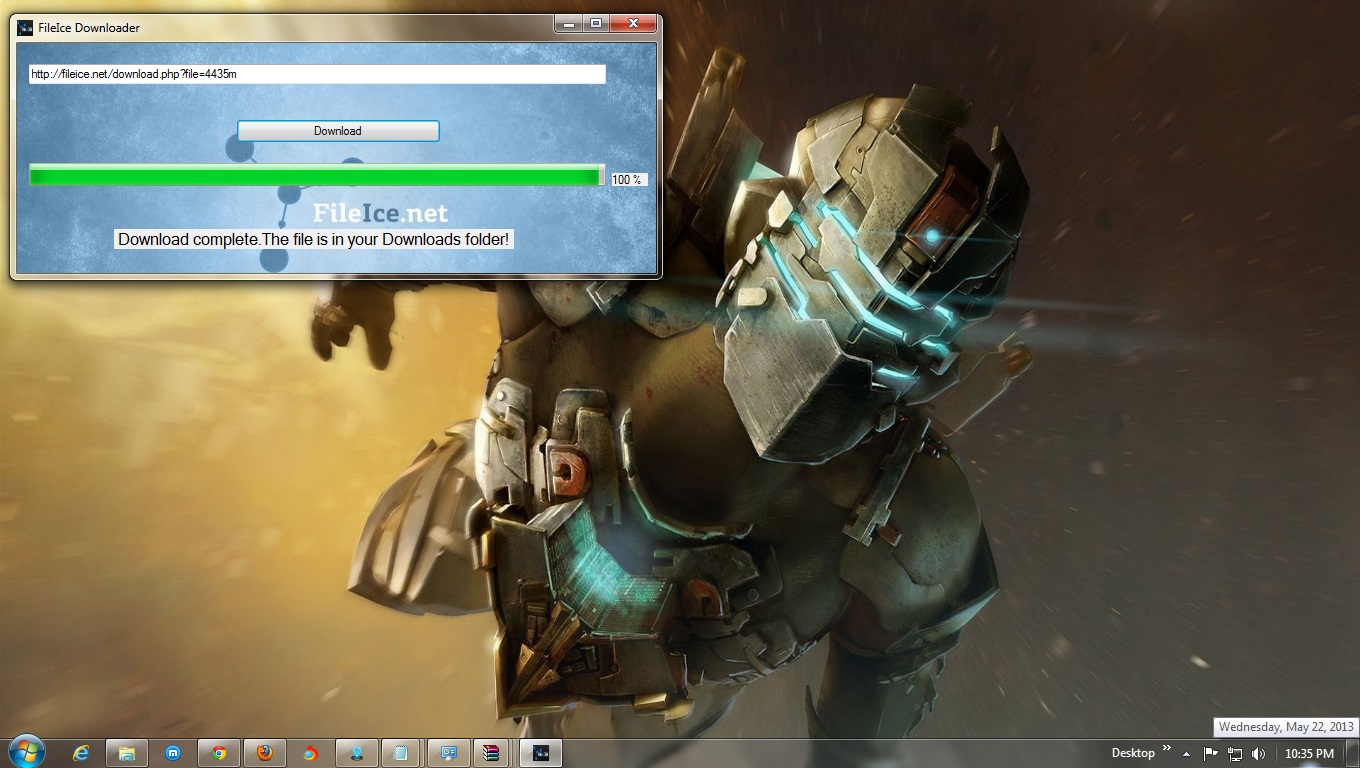Viewport: 1360px width, 768px height.
Task: Open the red swirl app taskbar icon
Action: (311, 753)
